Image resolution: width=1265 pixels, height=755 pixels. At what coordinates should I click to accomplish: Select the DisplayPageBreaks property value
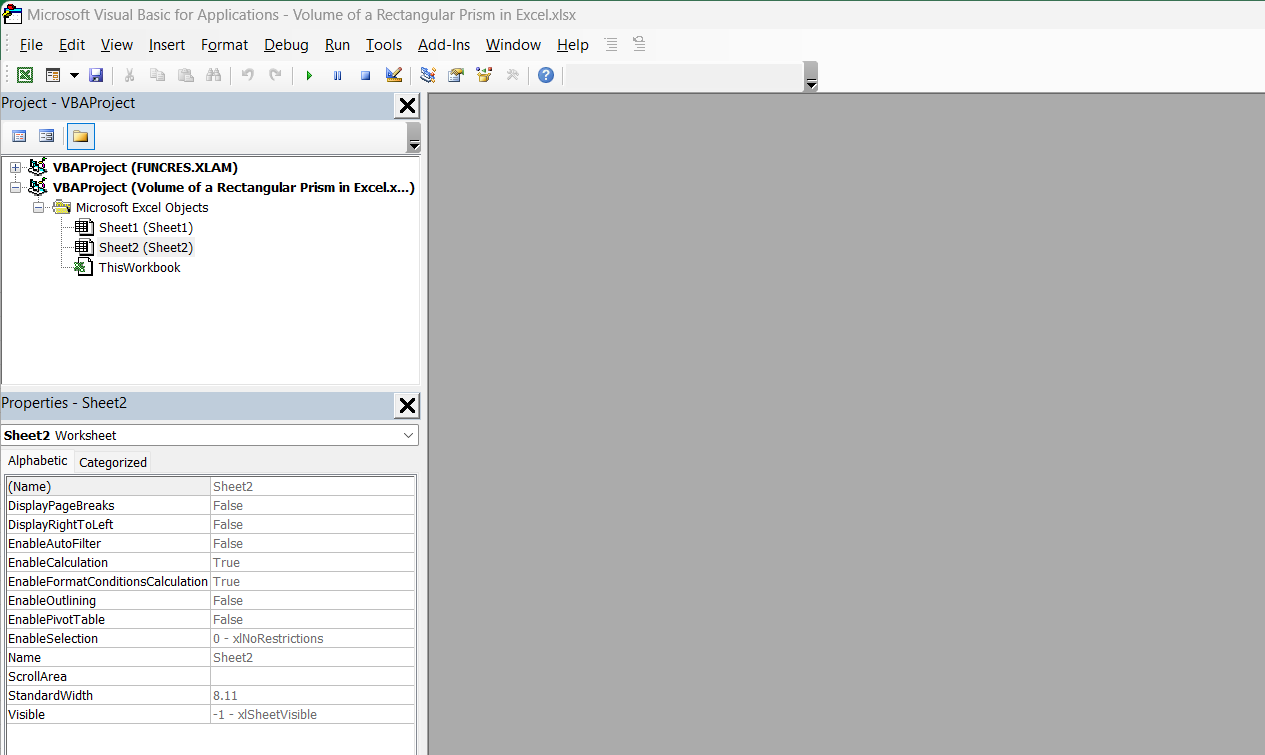pos(312,505)
